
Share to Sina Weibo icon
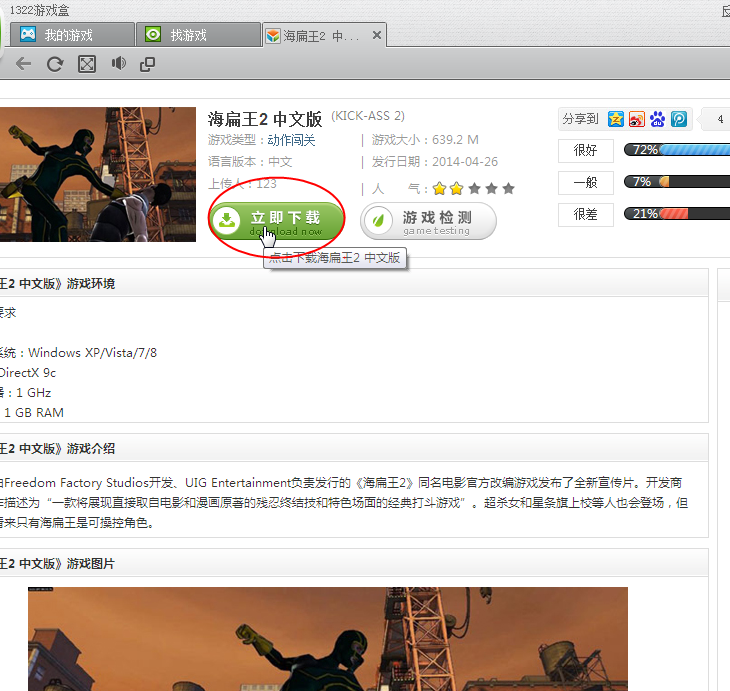coord(636,119)
